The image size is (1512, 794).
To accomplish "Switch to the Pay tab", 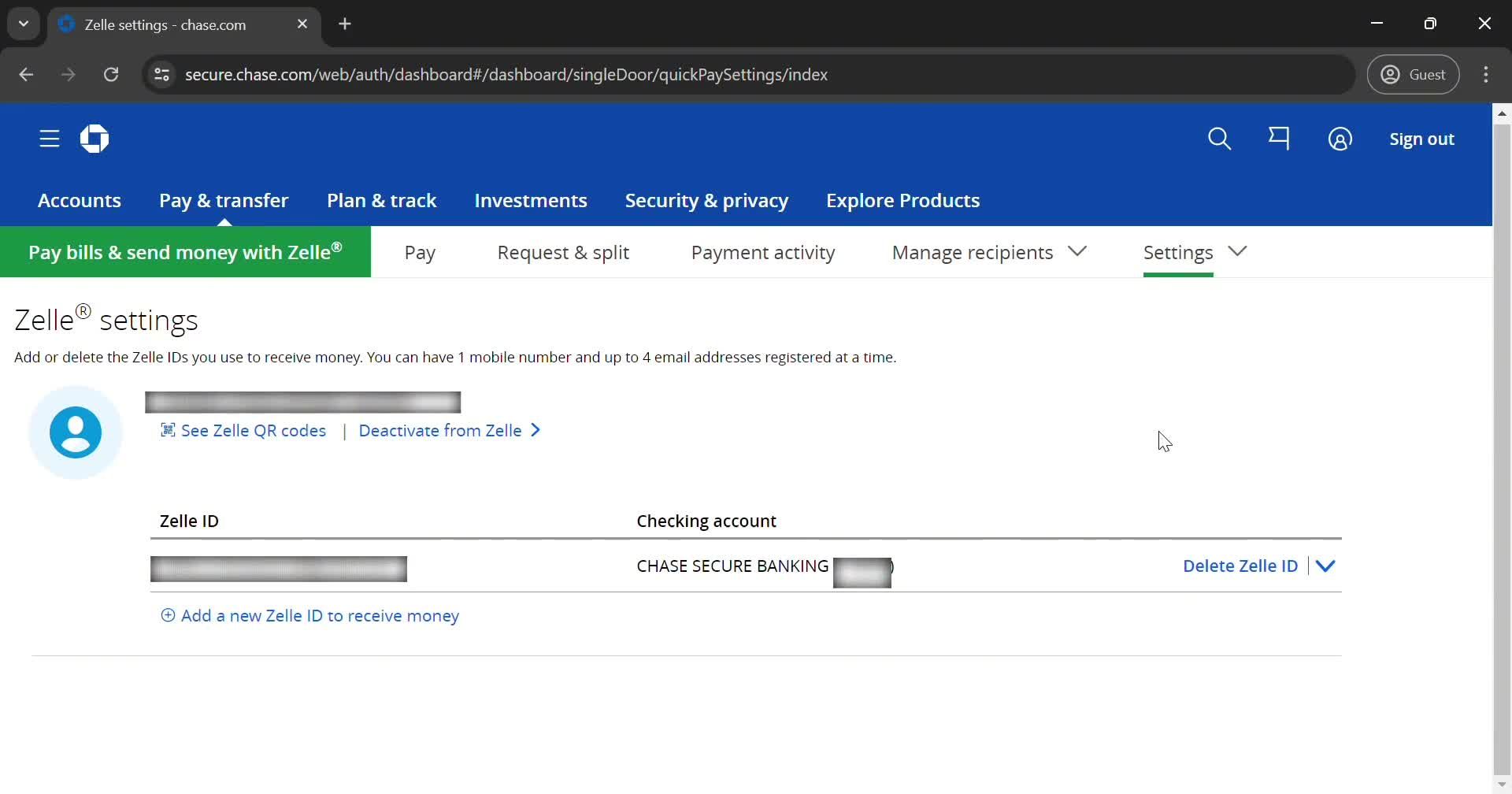I will [420, 253].
